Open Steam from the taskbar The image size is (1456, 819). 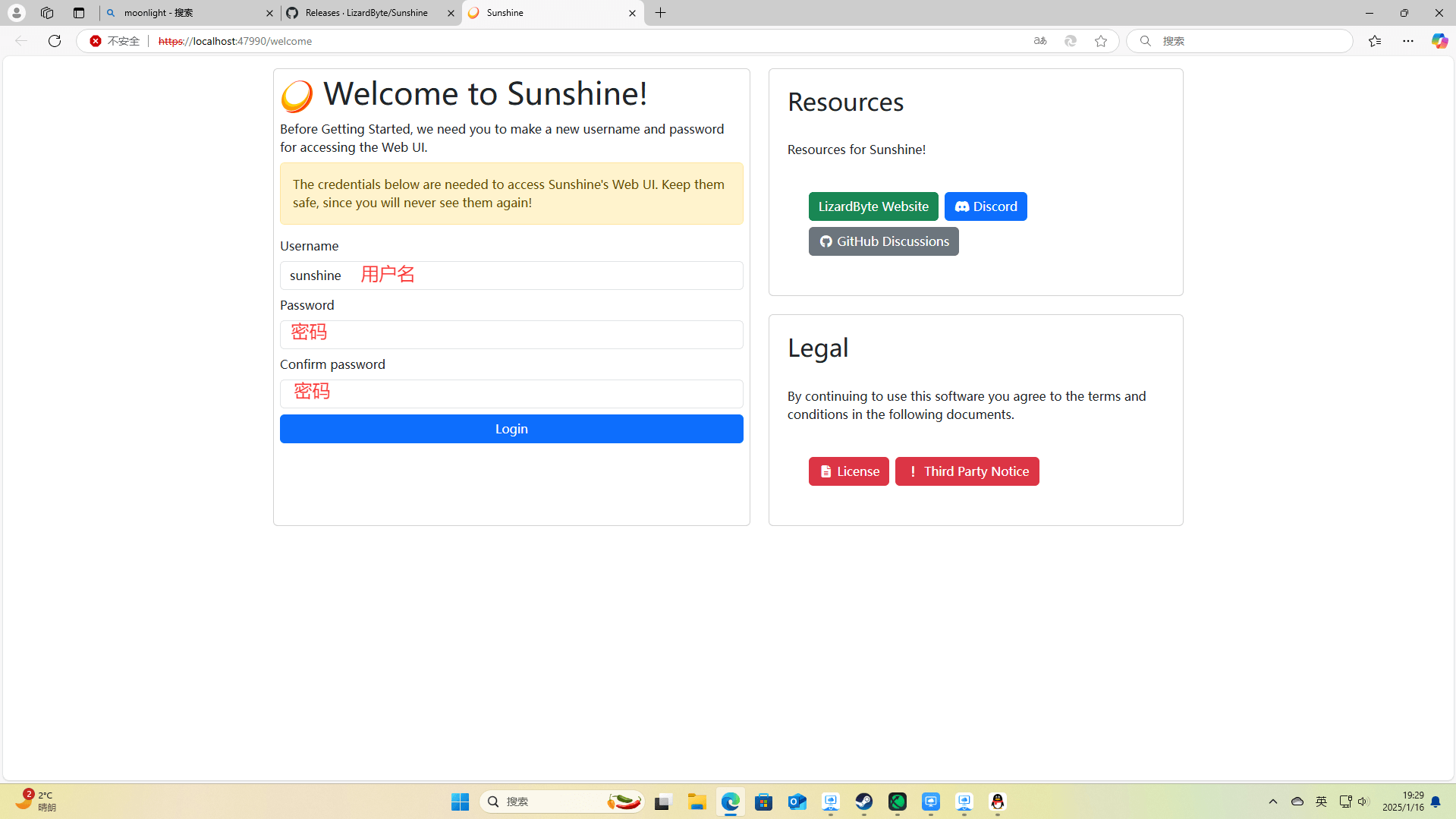(864, 802)
